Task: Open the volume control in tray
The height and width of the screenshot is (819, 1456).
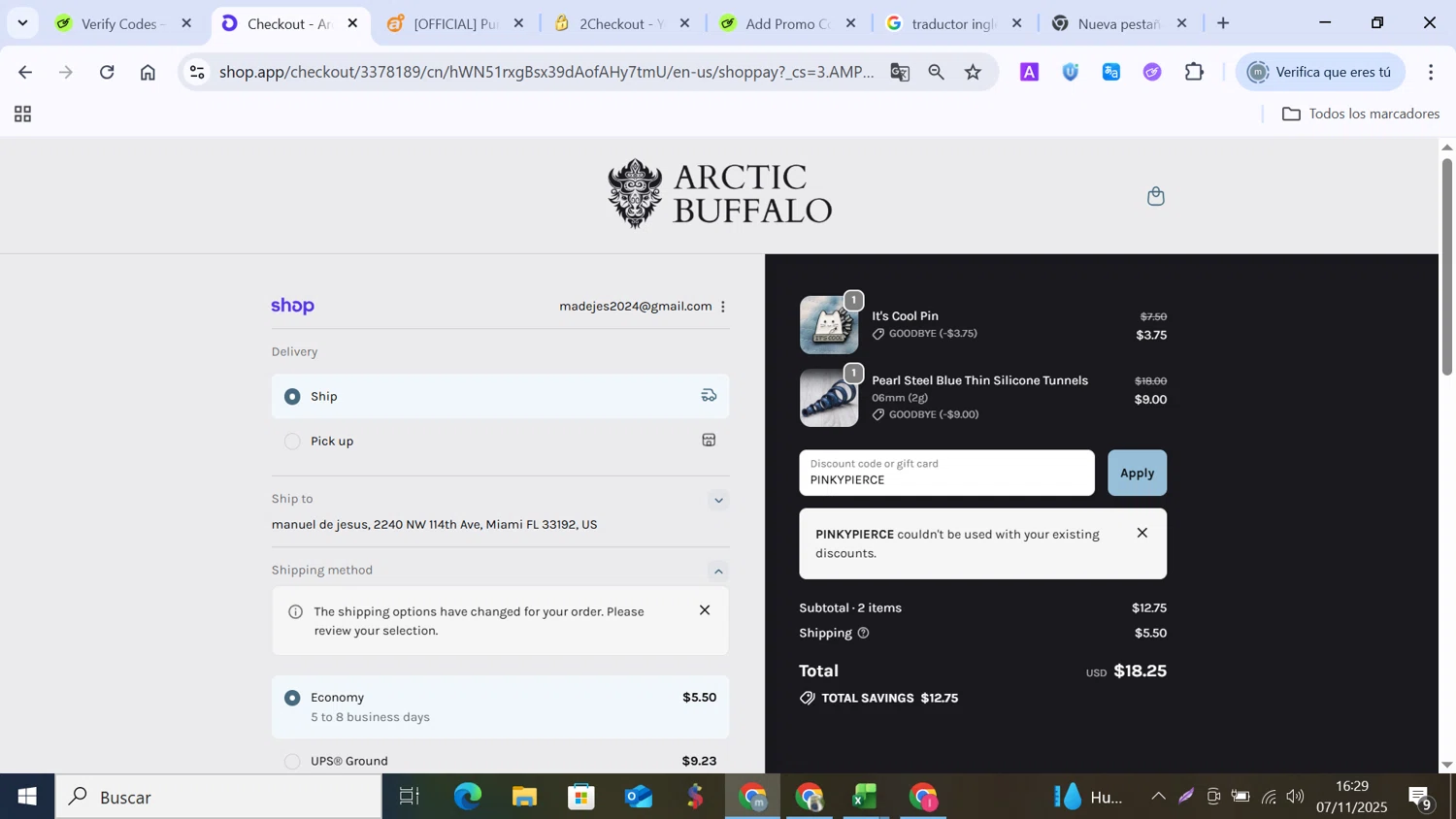Action: tap(1295, 797)
